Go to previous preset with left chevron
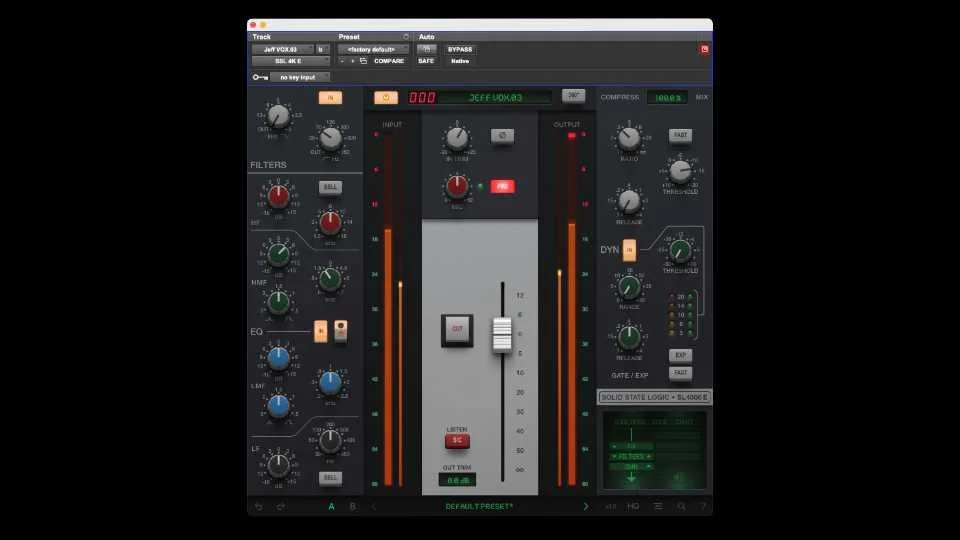 click(374, 506)
